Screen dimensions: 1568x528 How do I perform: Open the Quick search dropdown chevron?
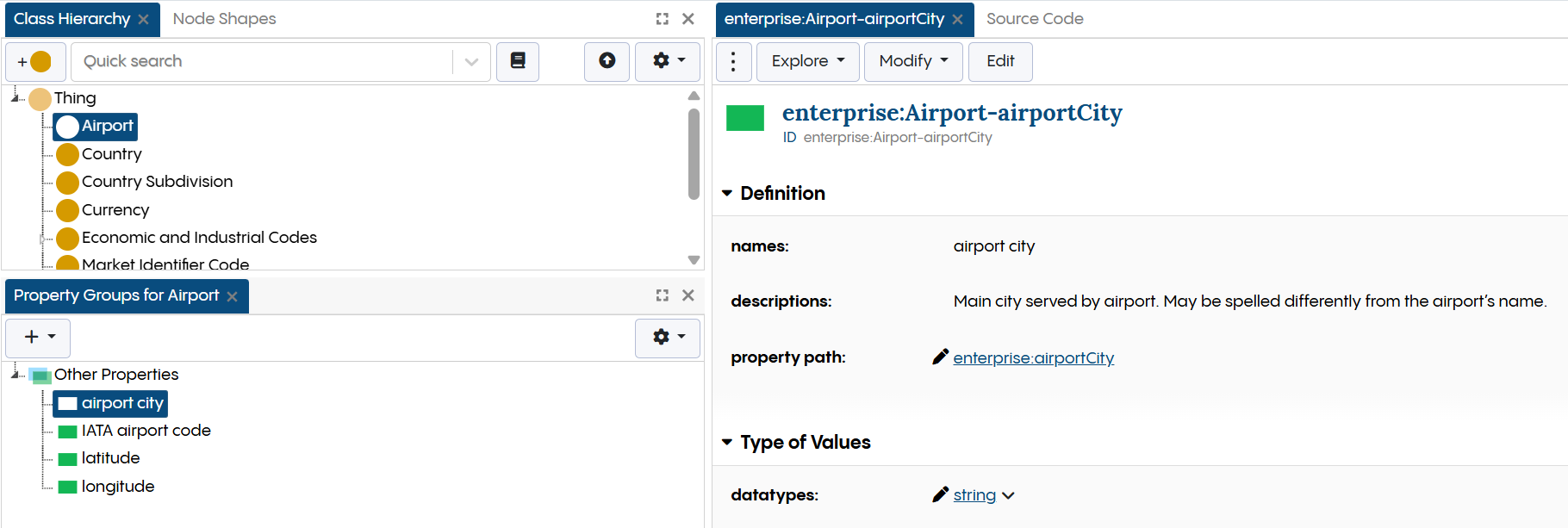(x=471, y=62)
